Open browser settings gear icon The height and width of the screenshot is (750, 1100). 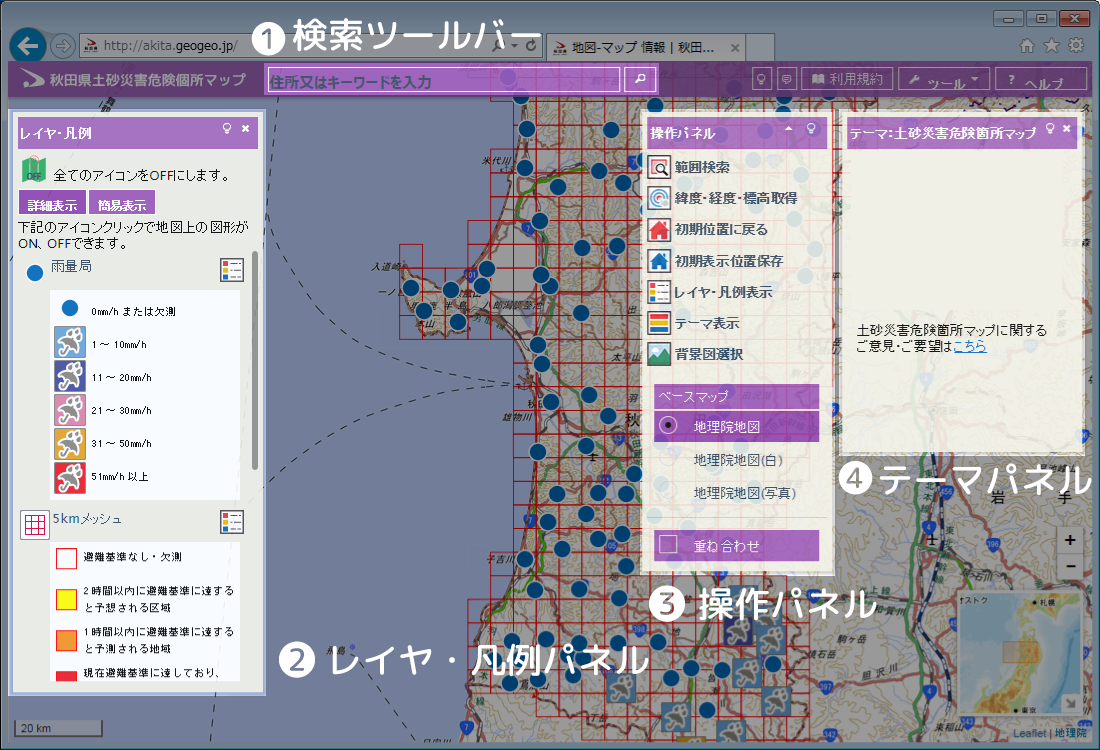coord(1076,46)
